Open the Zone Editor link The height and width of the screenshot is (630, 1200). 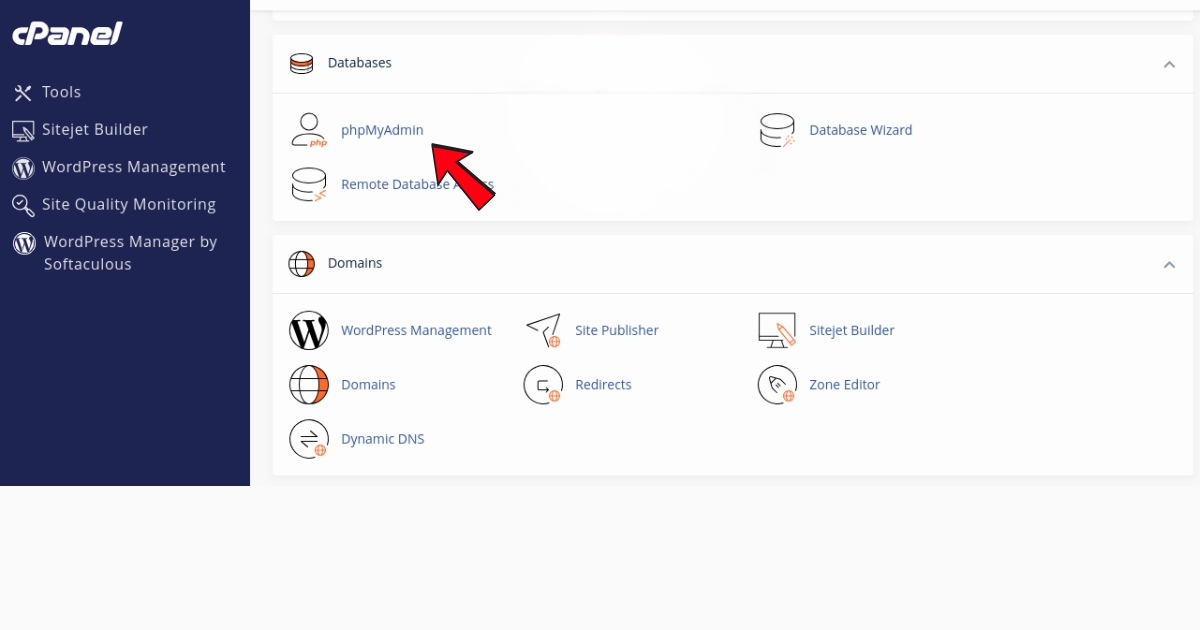point(844,385)
